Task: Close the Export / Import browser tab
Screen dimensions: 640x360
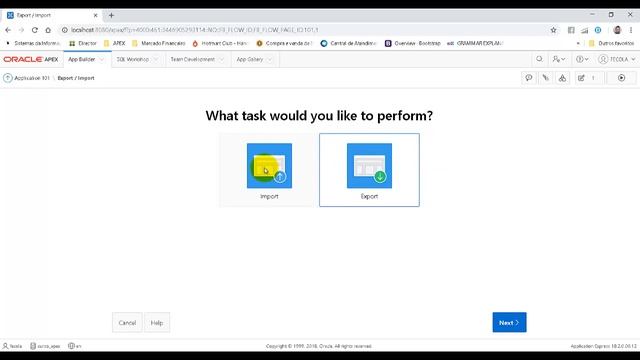Action: click(x=96, y=15)
